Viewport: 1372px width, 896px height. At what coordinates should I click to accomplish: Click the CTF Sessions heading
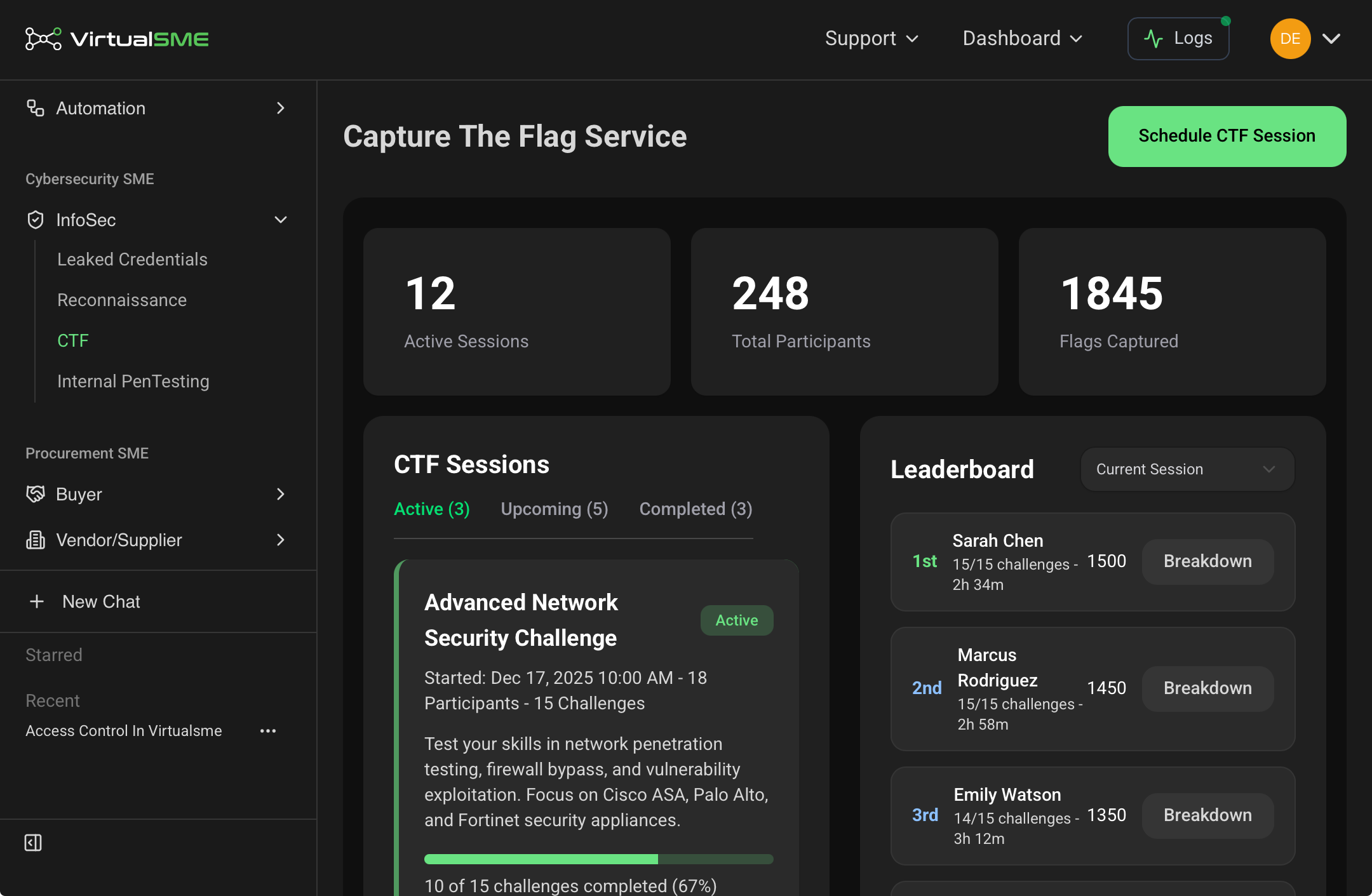[471, 465]
